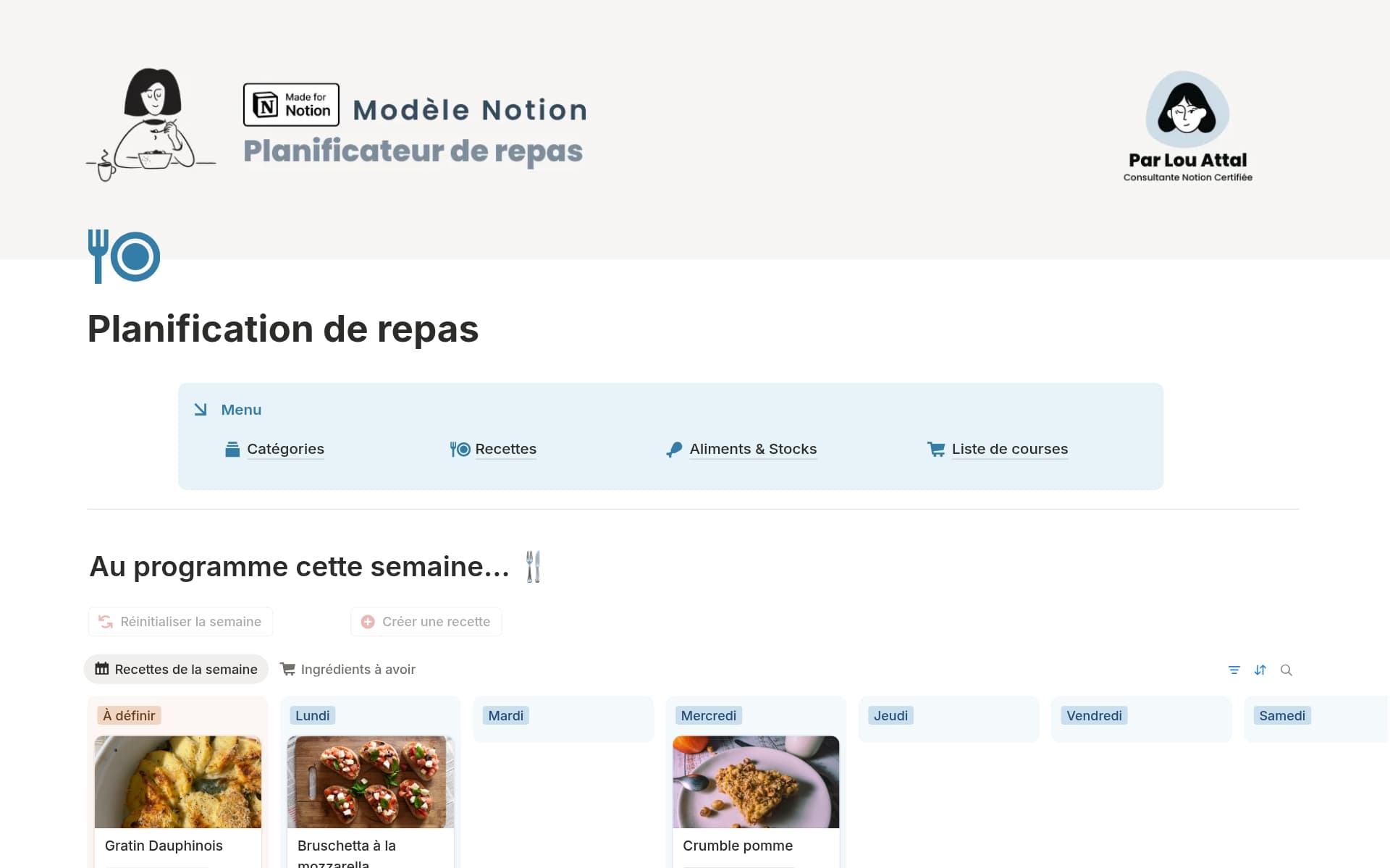
Task: Open the Crumble pomme card image
Action: pos(756,782)
